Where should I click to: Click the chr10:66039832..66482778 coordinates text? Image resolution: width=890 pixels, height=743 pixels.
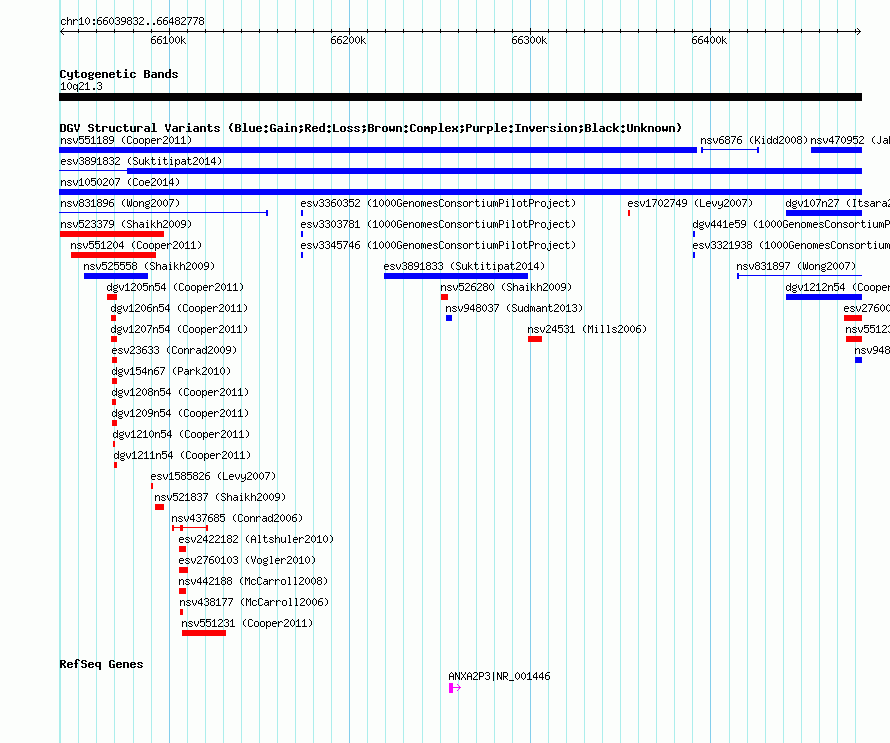point(132,22)
